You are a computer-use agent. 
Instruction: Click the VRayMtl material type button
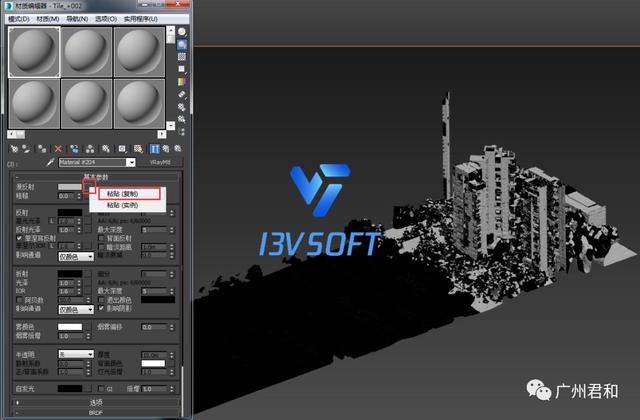coord(160,162)
